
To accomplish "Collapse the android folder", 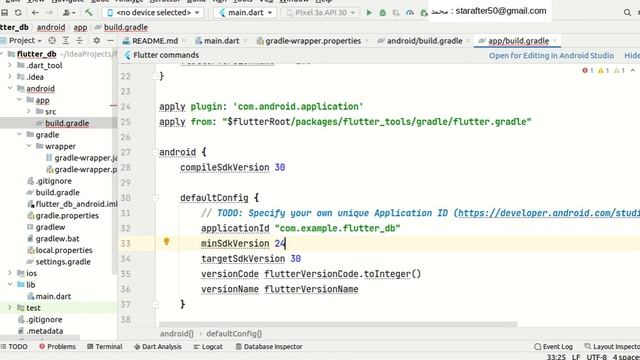I will pyautogui.click(x=10, y=88).
